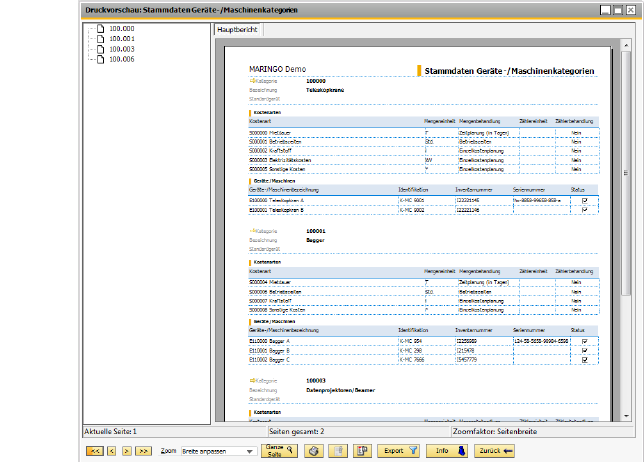Click the red document layout icon
Viewport: 644px width, 462px height.
click(362, 451)
